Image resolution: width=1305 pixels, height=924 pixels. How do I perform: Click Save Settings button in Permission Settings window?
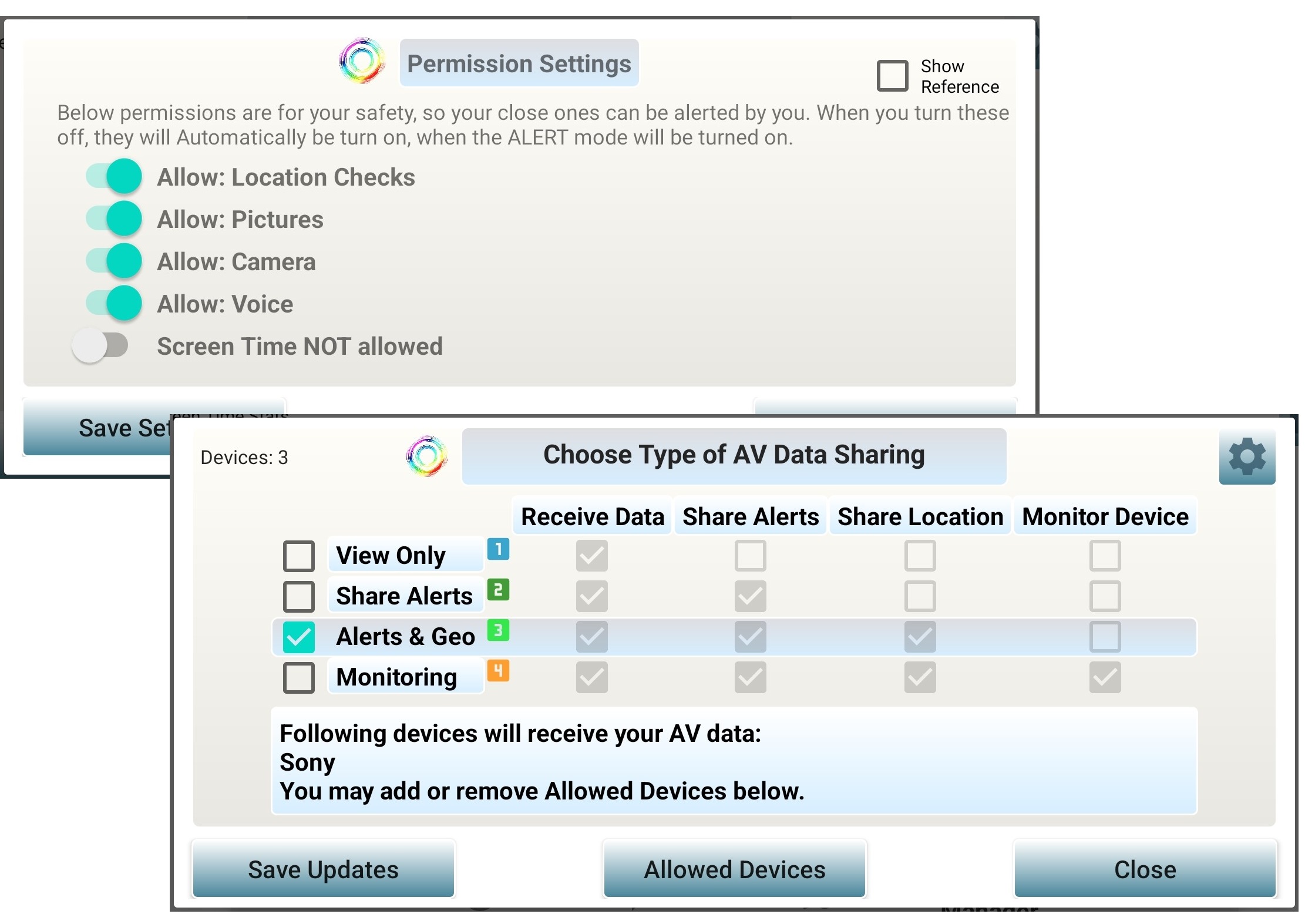97,428
